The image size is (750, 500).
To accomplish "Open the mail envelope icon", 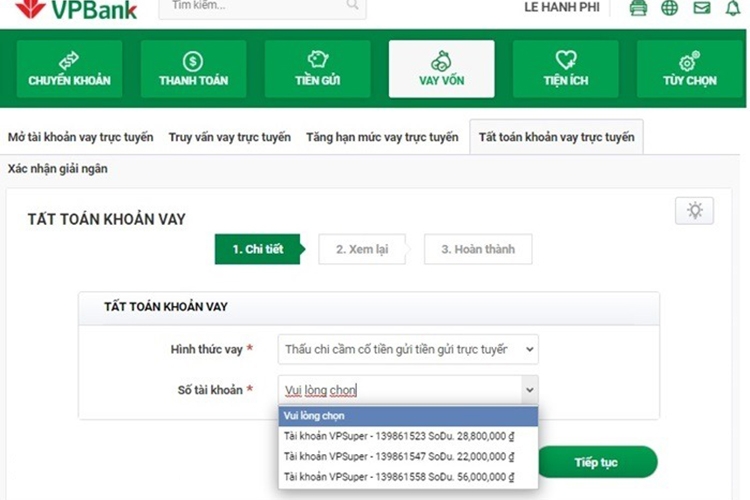I will point(702,8).
